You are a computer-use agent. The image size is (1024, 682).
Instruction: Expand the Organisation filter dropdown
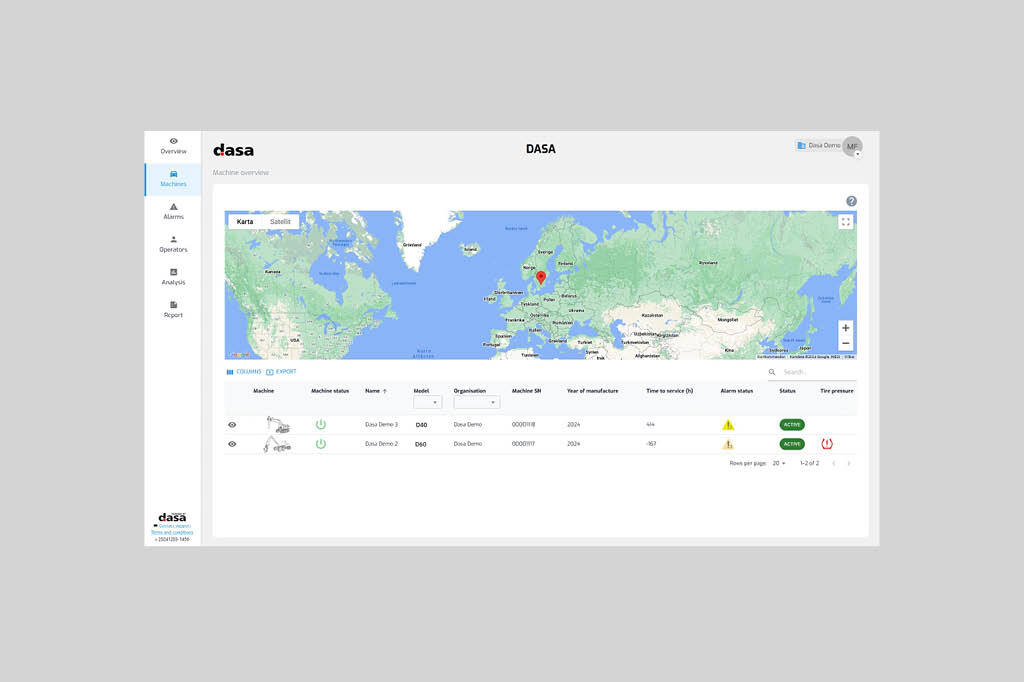(x=476, y=402)
